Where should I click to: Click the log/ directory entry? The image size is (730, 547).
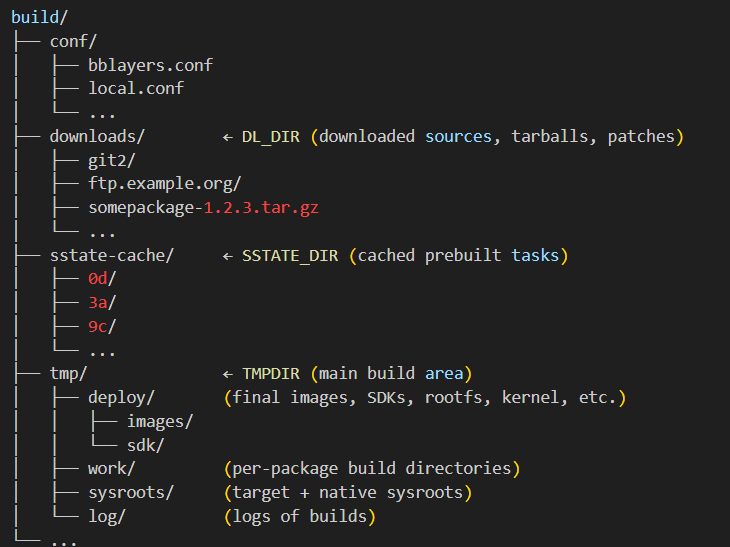pyautogui.click(x=107, y=516)
